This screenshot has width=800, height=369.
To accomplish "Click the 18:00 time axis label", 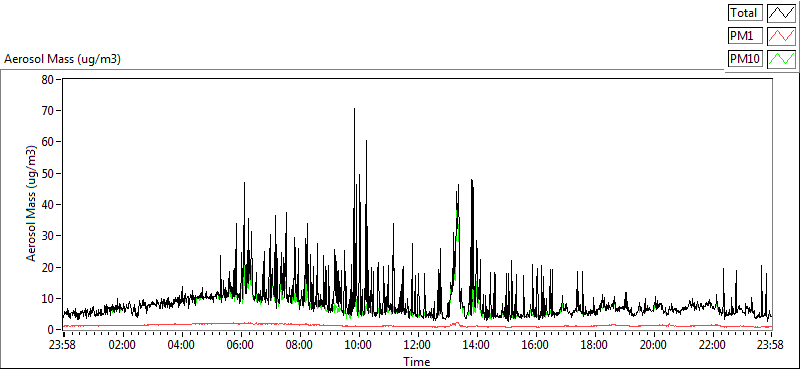I will (593, 345).
